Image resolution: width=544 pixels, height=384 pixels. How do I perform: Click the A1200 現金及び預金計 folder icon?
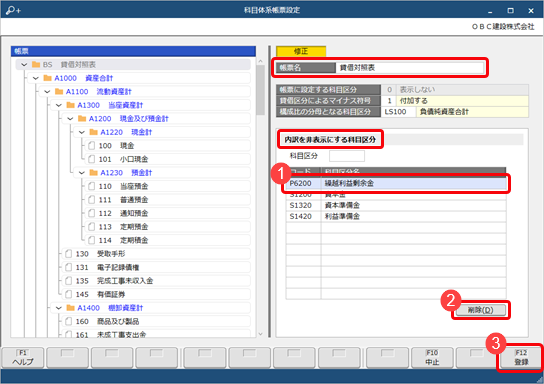click(82, 119)
